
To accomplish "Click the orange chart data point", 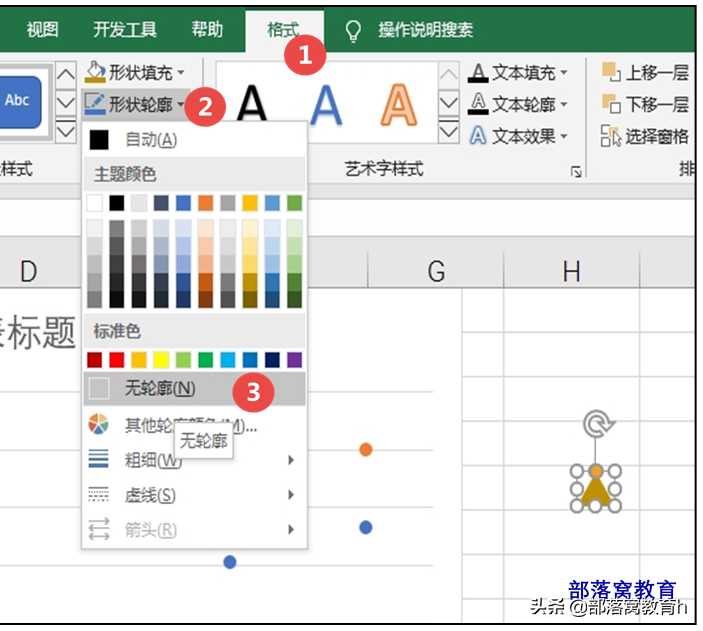I will [366, 449].
